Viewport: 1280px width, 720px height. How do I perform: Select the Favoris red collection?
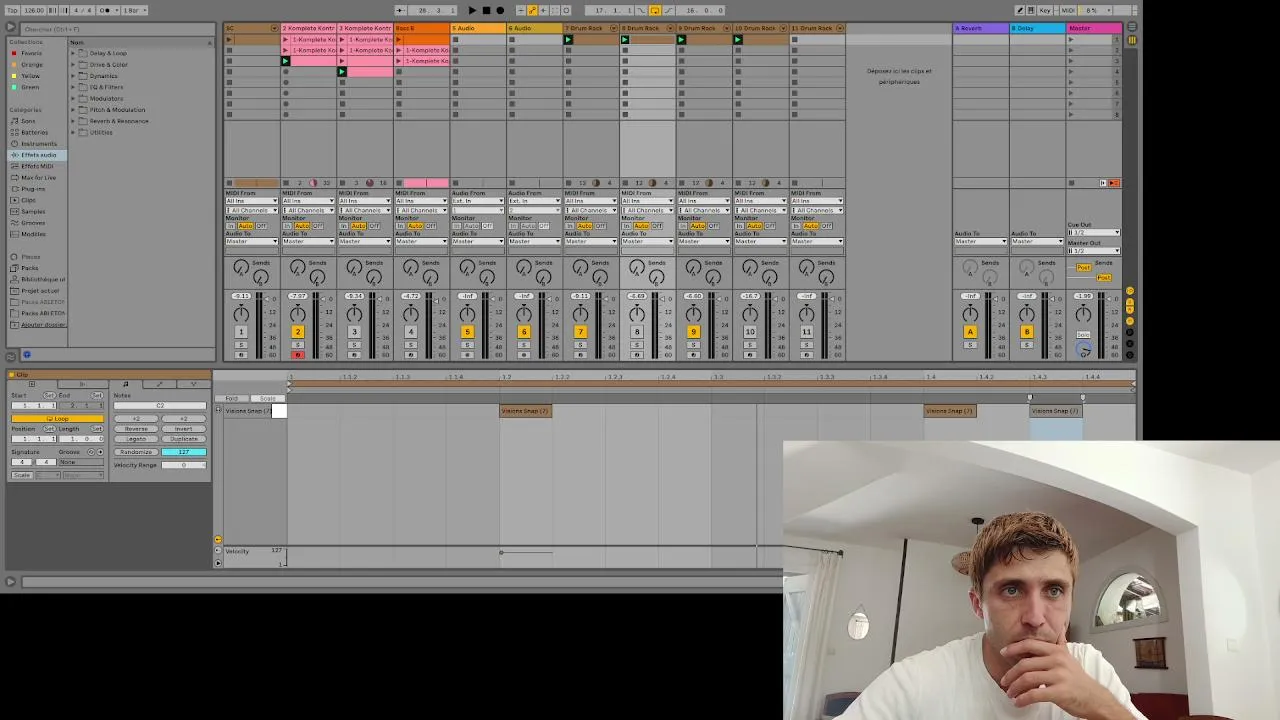click(x=31, y=53)
